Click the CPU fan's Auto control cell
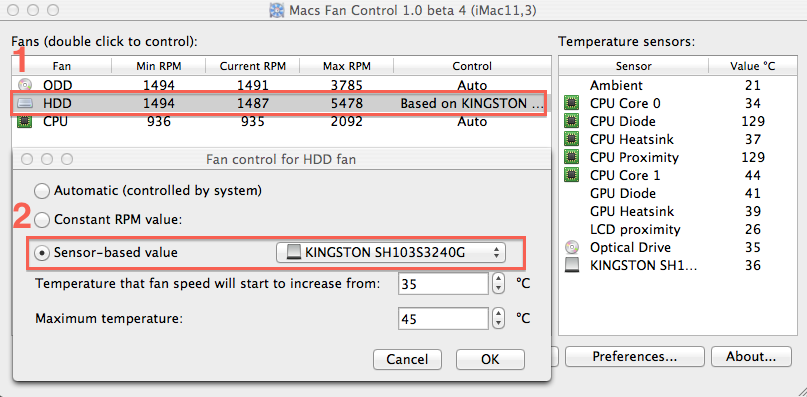807x397 pixels. pyautogui.click(x=472, y=122)
